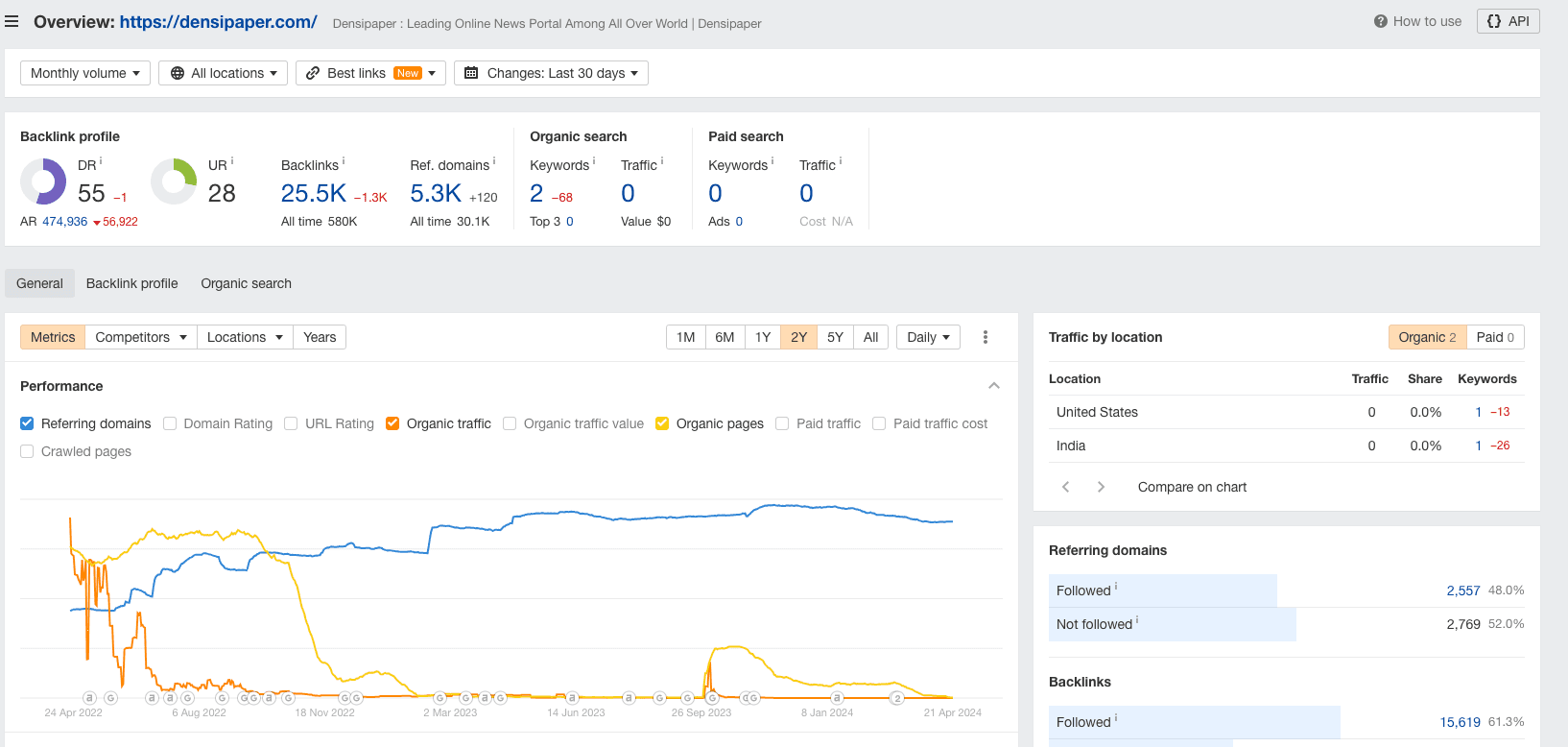
Task: Click Compare on chart
Action: tap(1192, 487)
